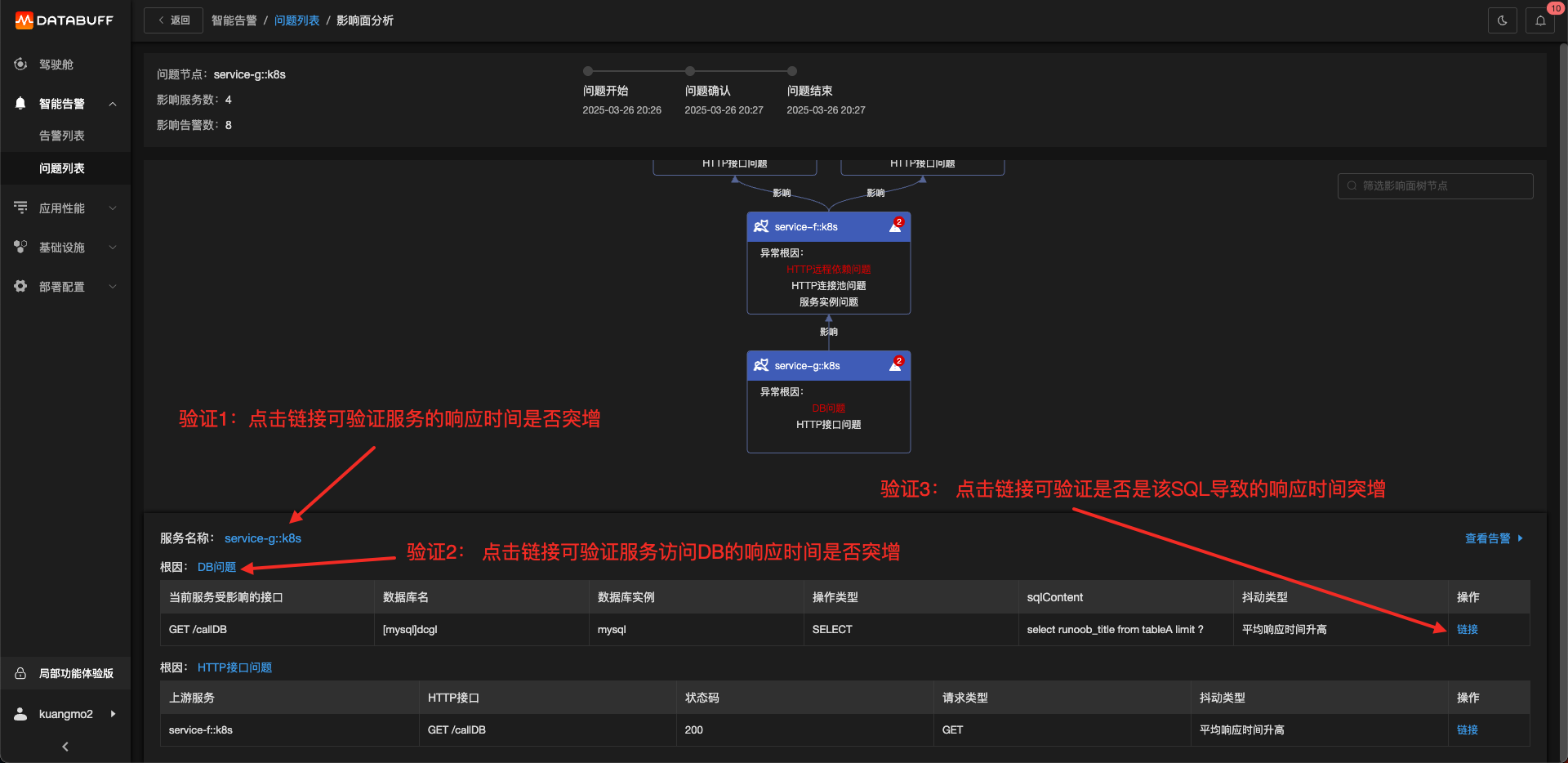Click the [mysql]dcgl database name cell
The width and height of the screenshot is (1568, 763).
tap(481, 629)
